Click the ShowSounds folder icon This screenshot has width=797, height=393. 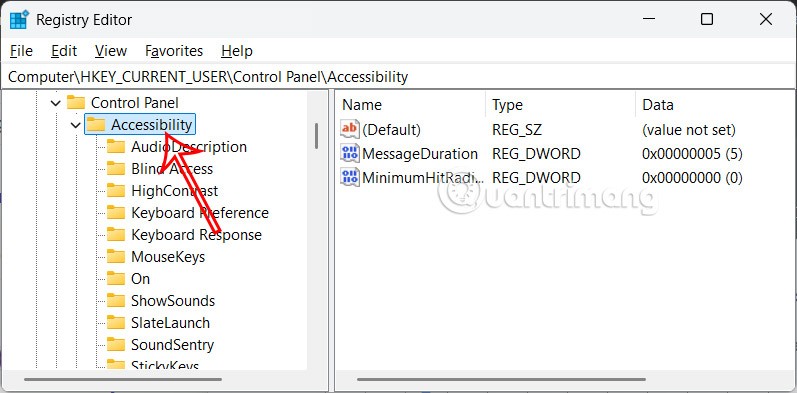[116, 300]
